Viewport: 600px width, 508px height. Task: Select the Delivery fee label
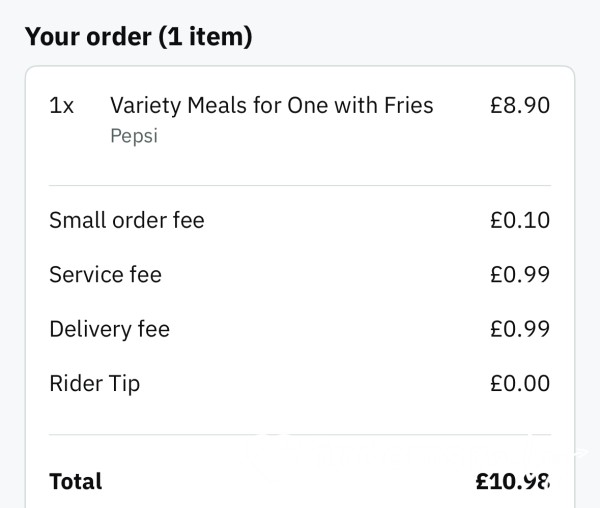pos(109,329)
